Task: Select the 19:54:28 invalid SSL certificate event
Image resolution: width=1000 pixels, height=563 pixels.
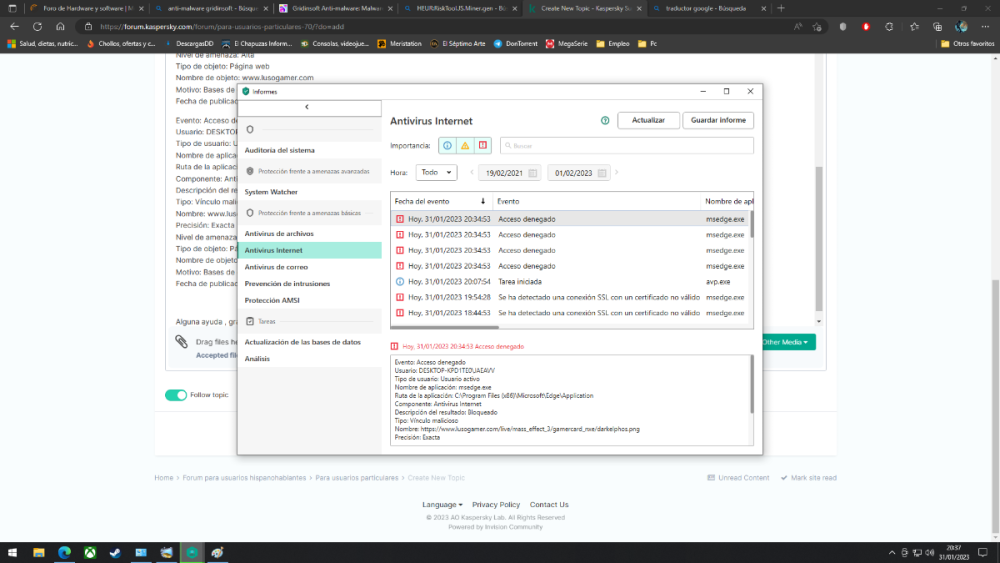Action: pyautogui.click(x=570, y=297)
